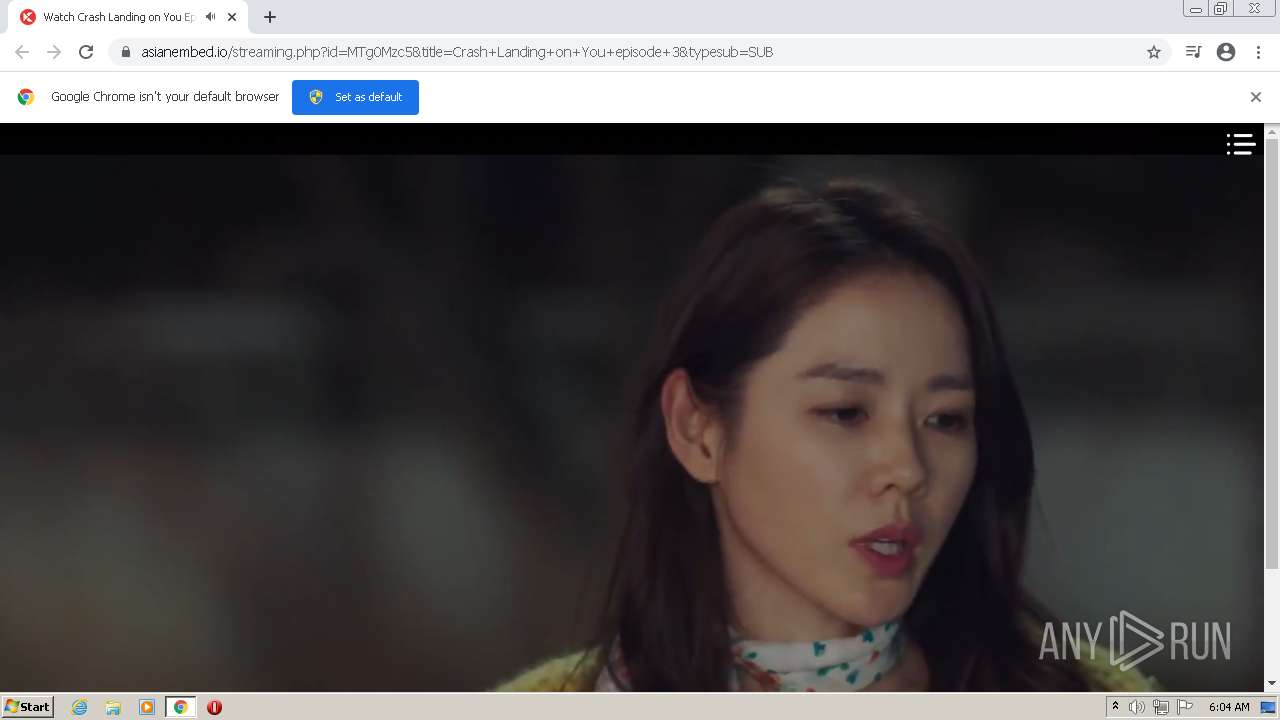This screenshot has height=720, width=1280.
Task: Open the network tray icon
Action: 1161,707
